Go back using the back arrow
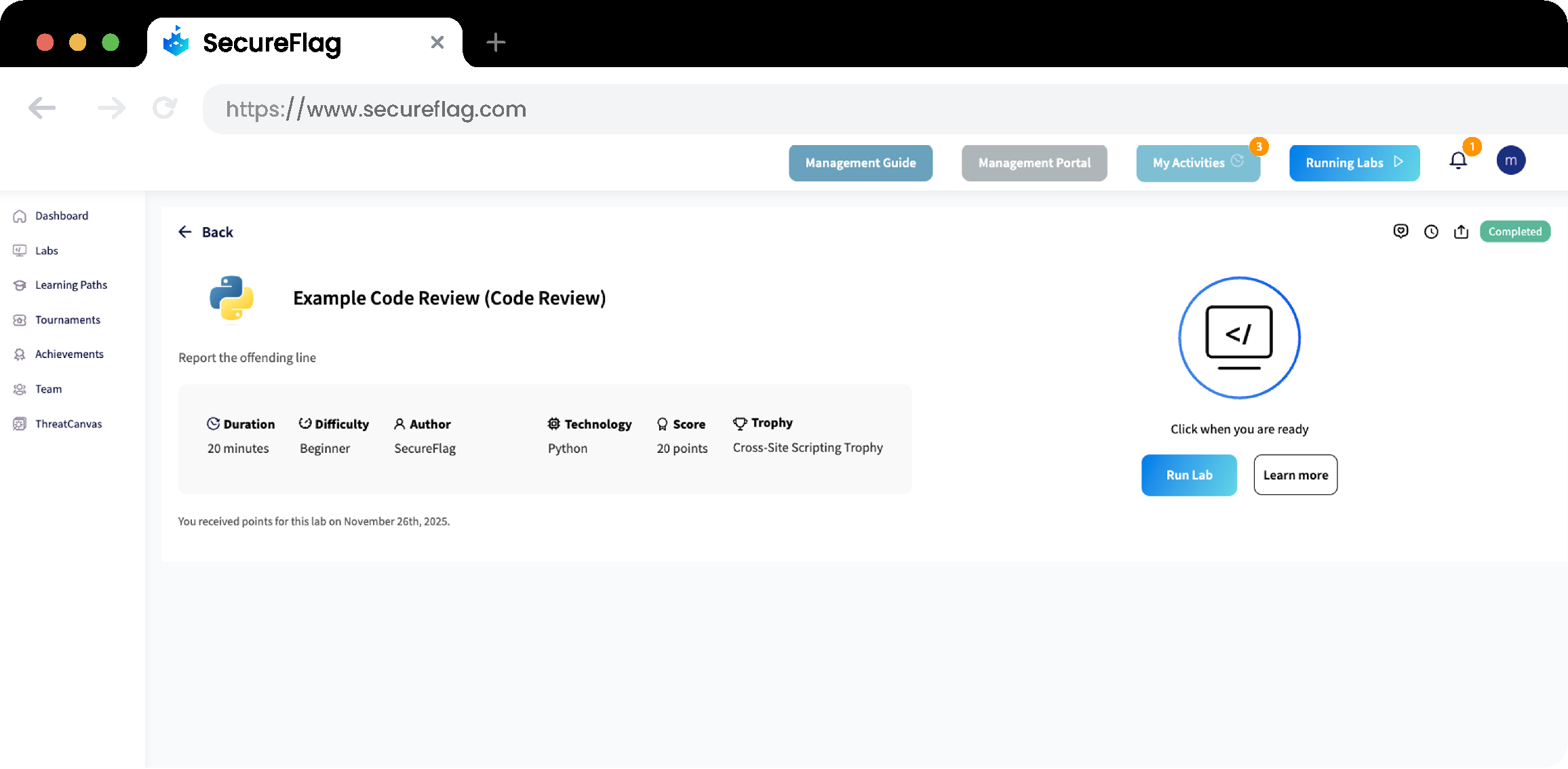Image resolution: width=1568 pixels, height=769 pixels. click(184, 231)
